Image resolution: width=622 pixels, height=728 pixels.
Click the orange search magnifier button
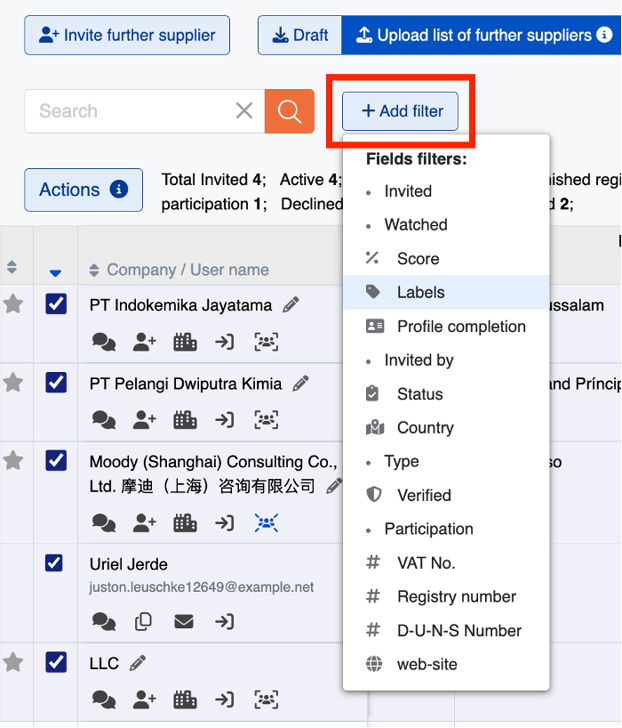[x=289, y=111]
